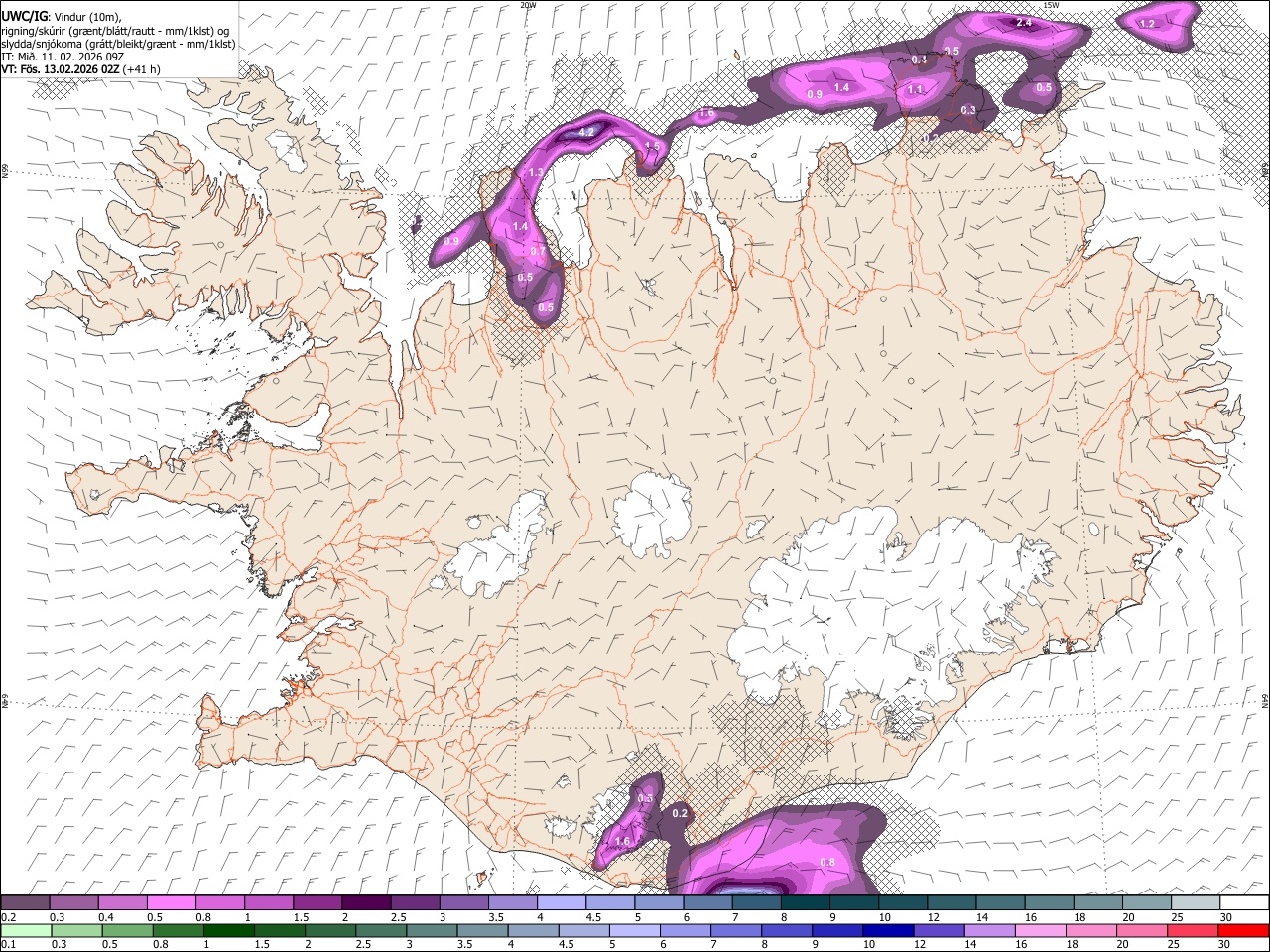Click the 1.3 precipitation value on the map
This screenshot has height=952, width=1270.
[536, 173]
